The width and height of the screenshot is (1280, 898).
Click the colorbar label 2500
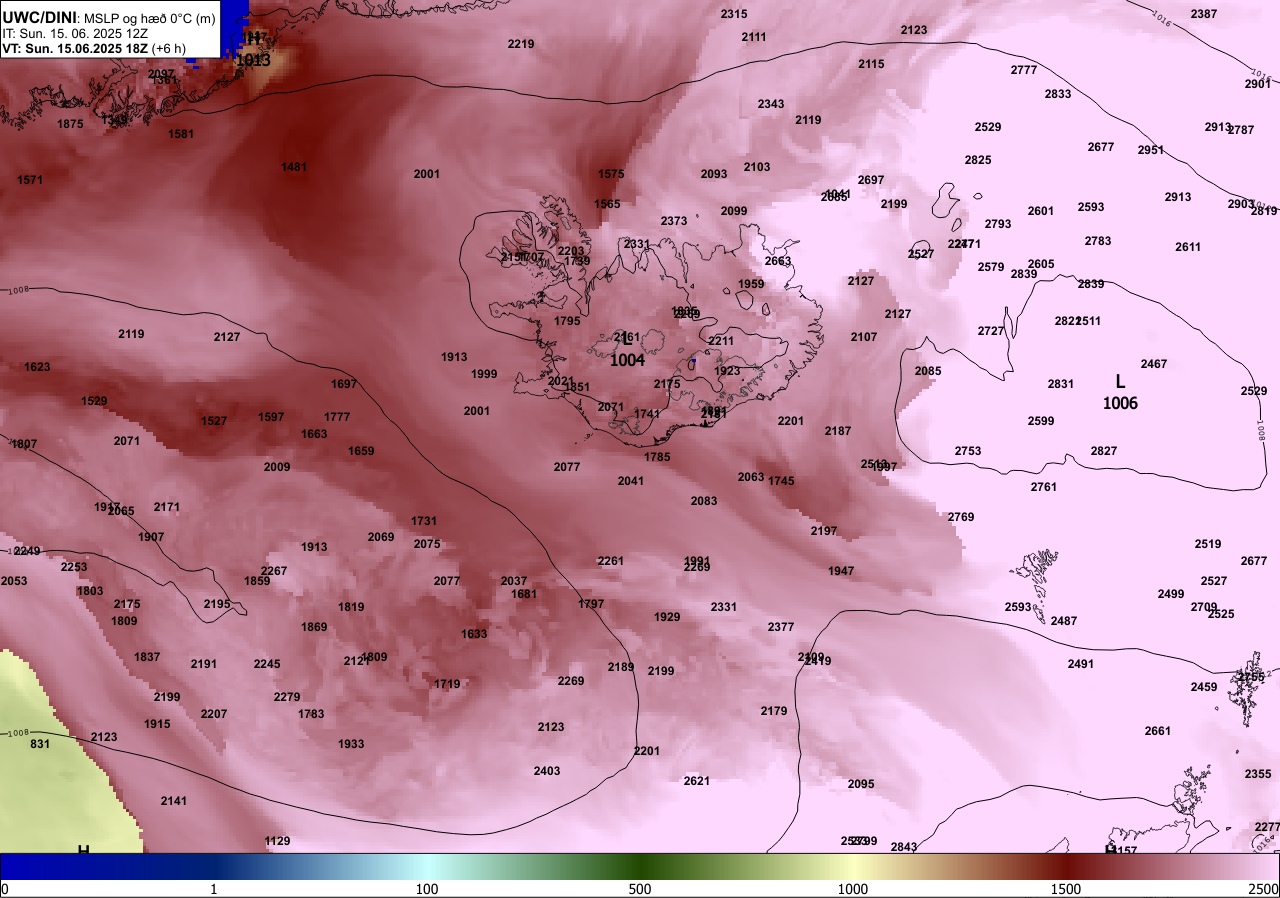[x=1264, y=889]
